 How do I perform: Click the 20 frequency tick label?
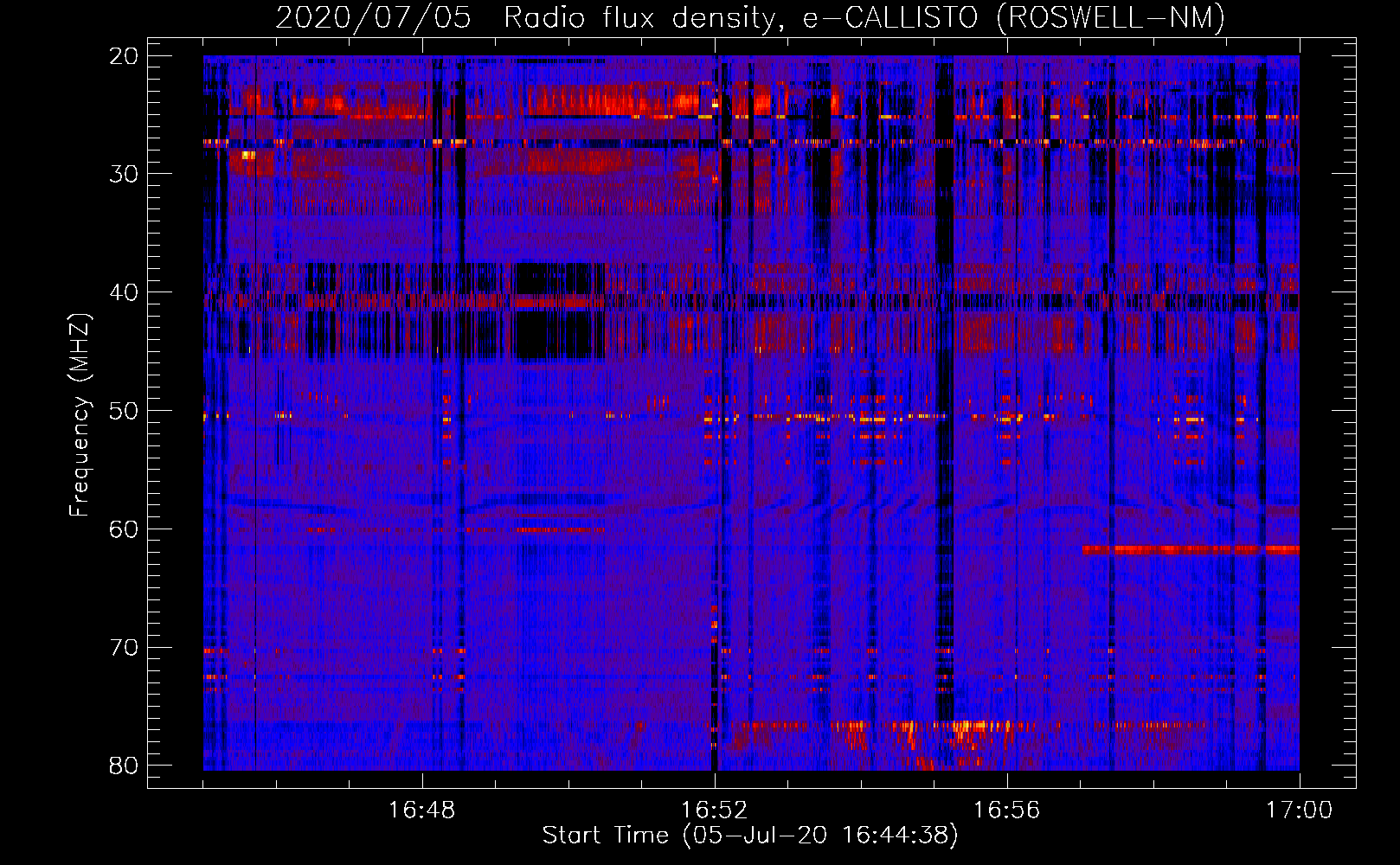tap(125, 56)
